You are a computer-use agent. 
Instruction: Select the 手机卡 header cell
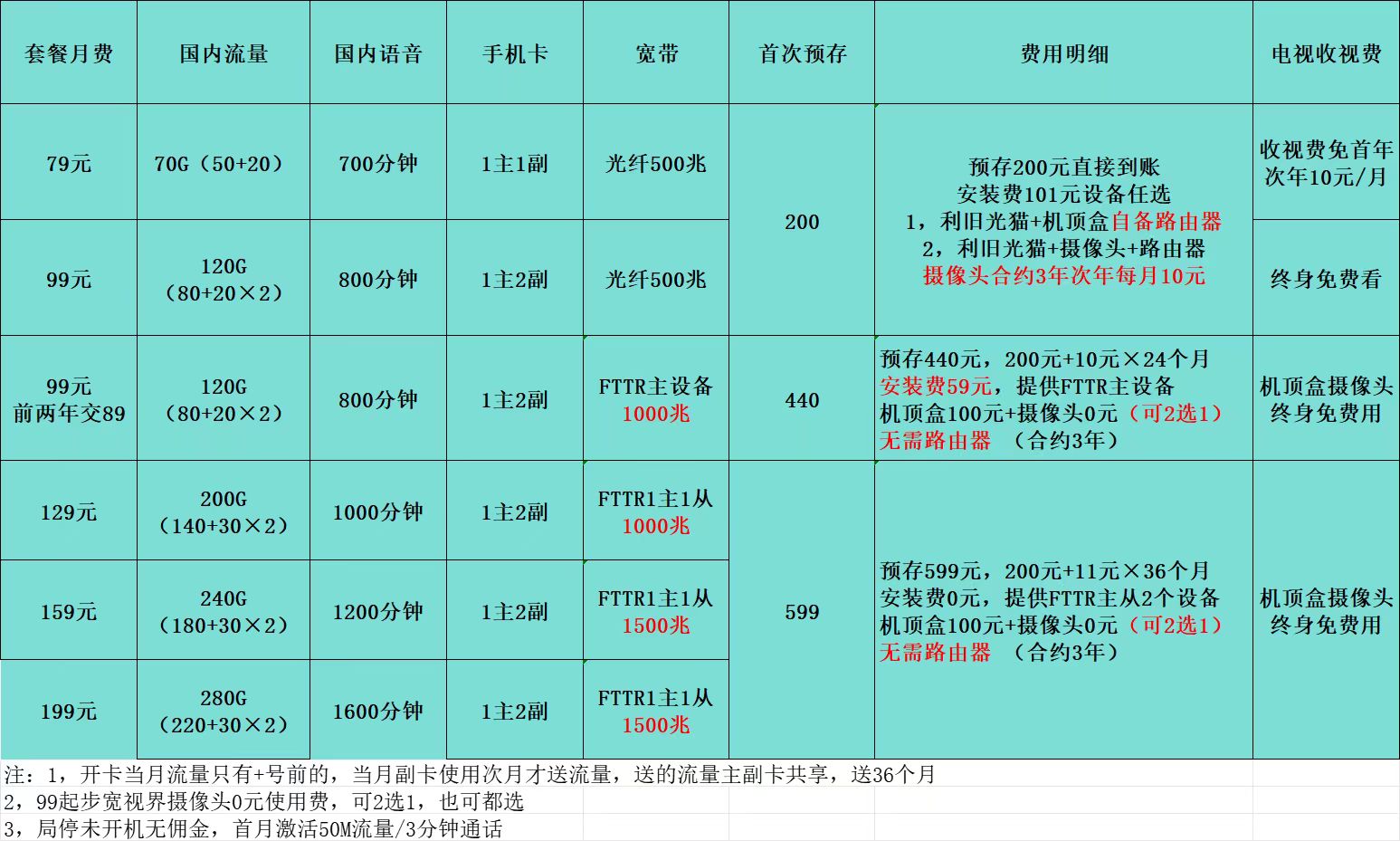(x=513, y=53)
